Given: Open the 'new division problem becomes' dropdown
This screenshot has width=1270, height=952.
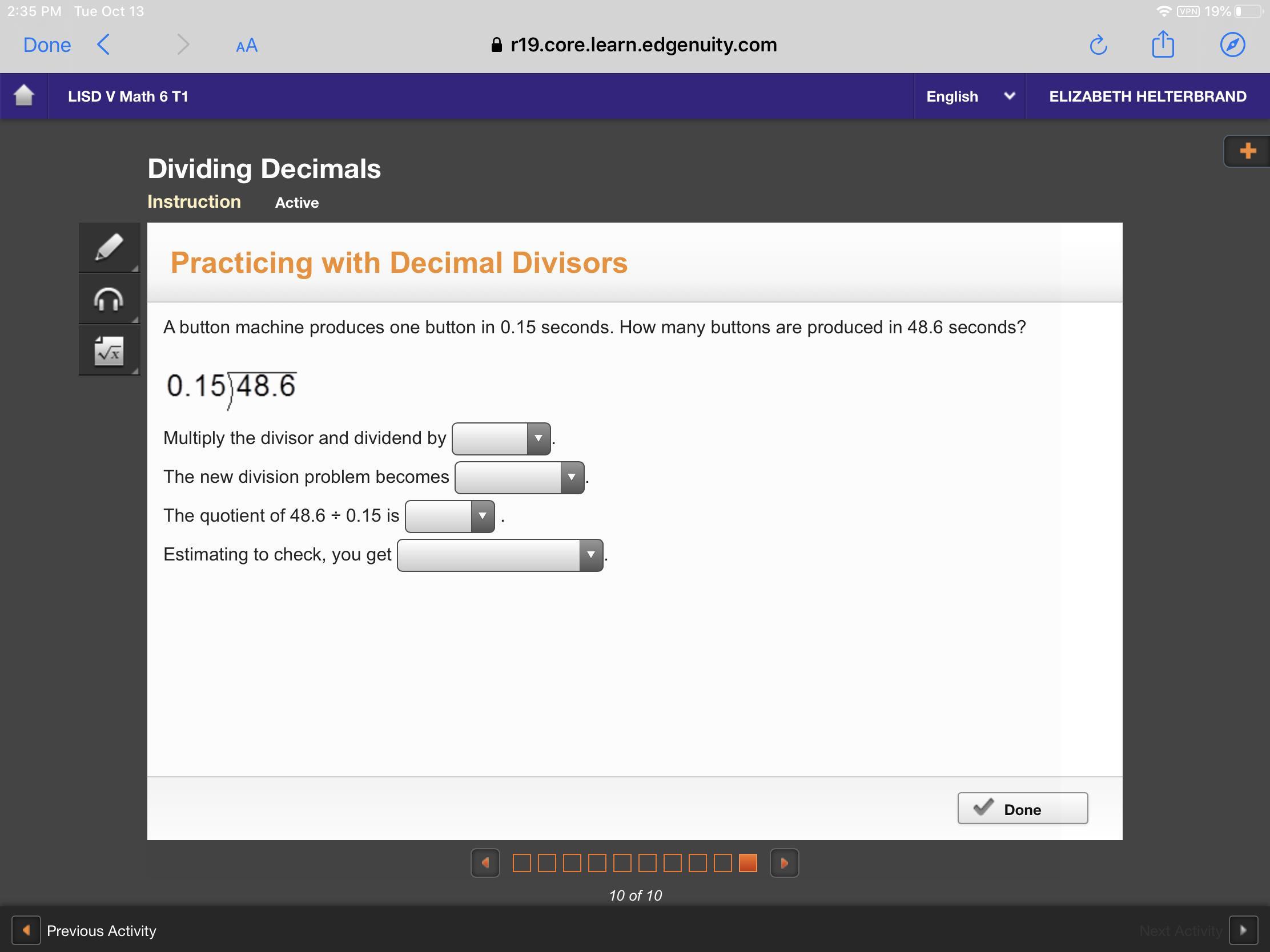Looking at the screenshot, I should tap(519, 478).
